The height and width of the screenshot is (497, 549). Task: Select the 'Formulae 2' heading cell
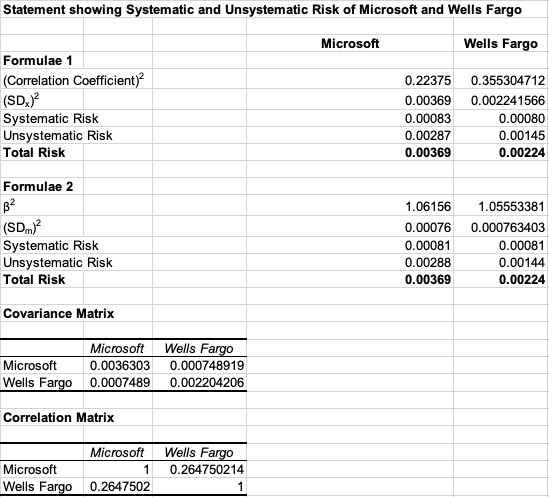pos(38,187)
